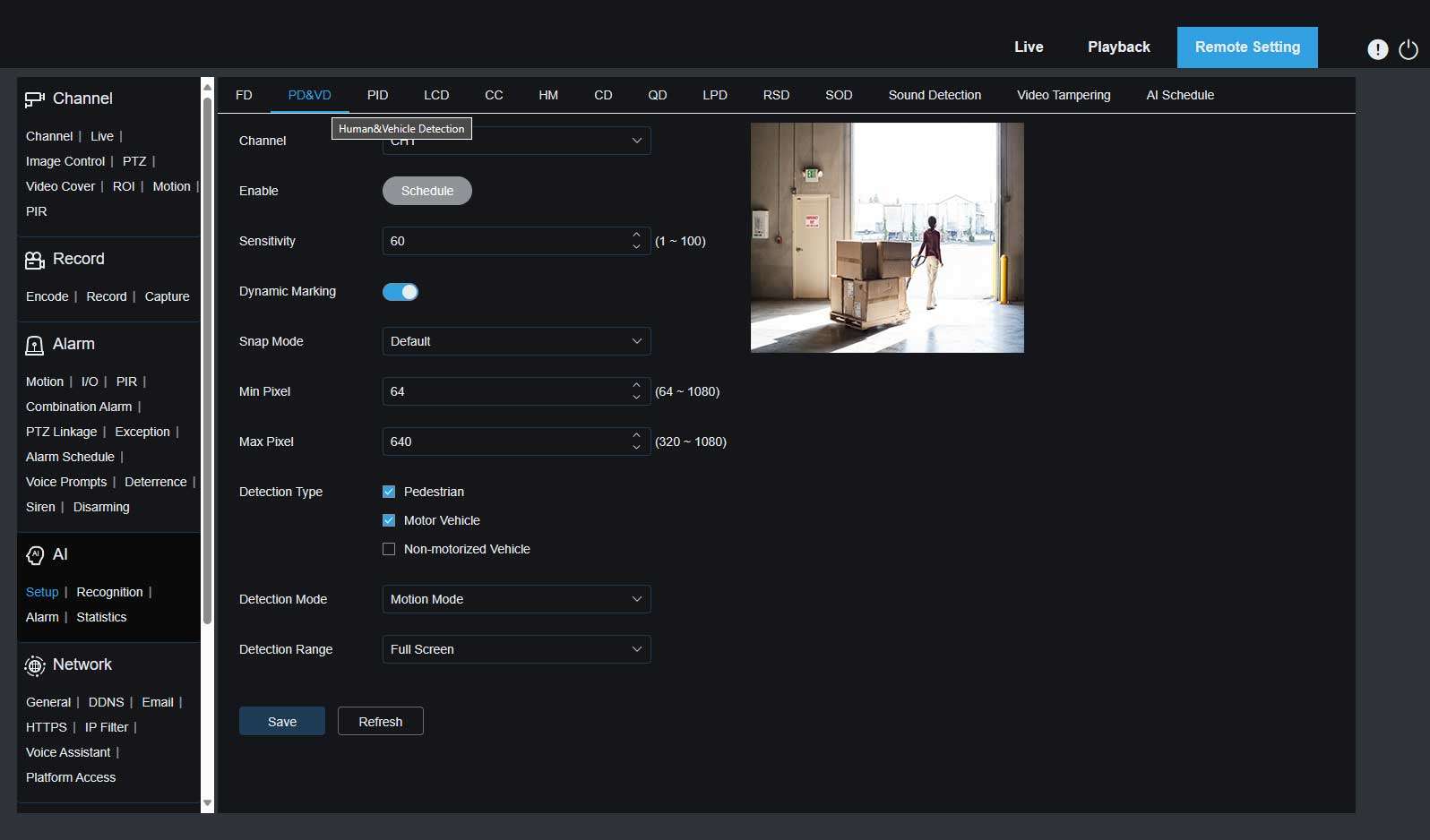Click the Record camera icon in sidebar

[34, 260]
